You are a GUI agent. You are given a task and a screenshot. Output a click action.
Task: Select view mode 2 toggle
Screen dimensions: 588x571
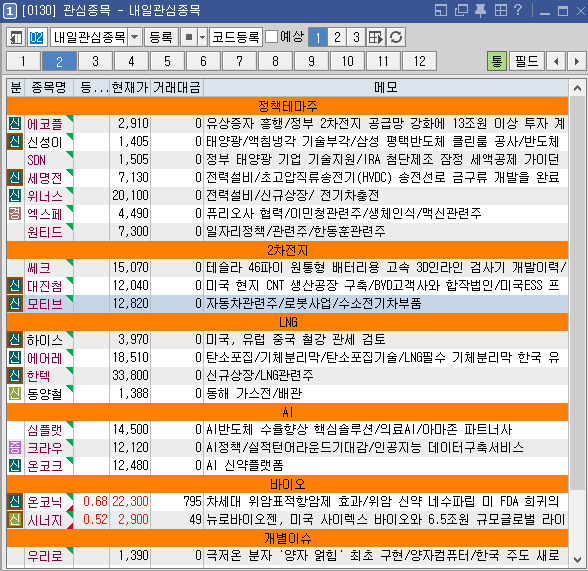tap(337, 37)
